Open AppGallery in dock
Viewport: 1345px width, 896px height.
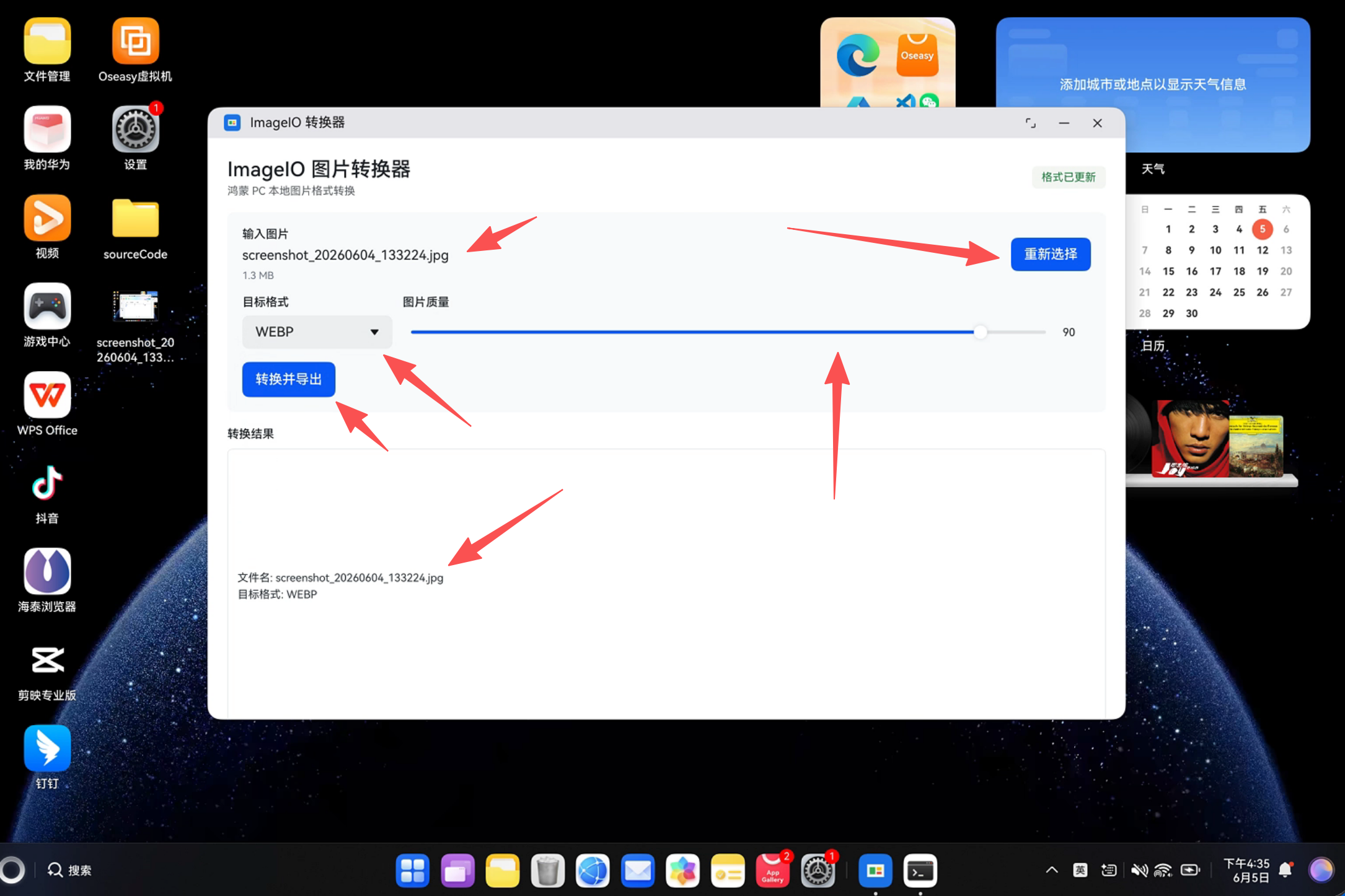772,871
